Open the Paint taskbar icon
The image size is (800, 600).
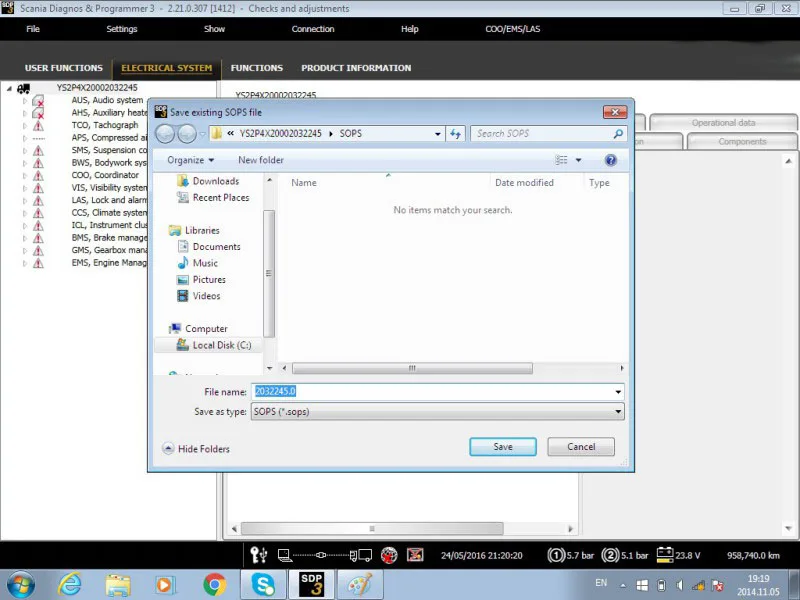click(x=360, y=585)
